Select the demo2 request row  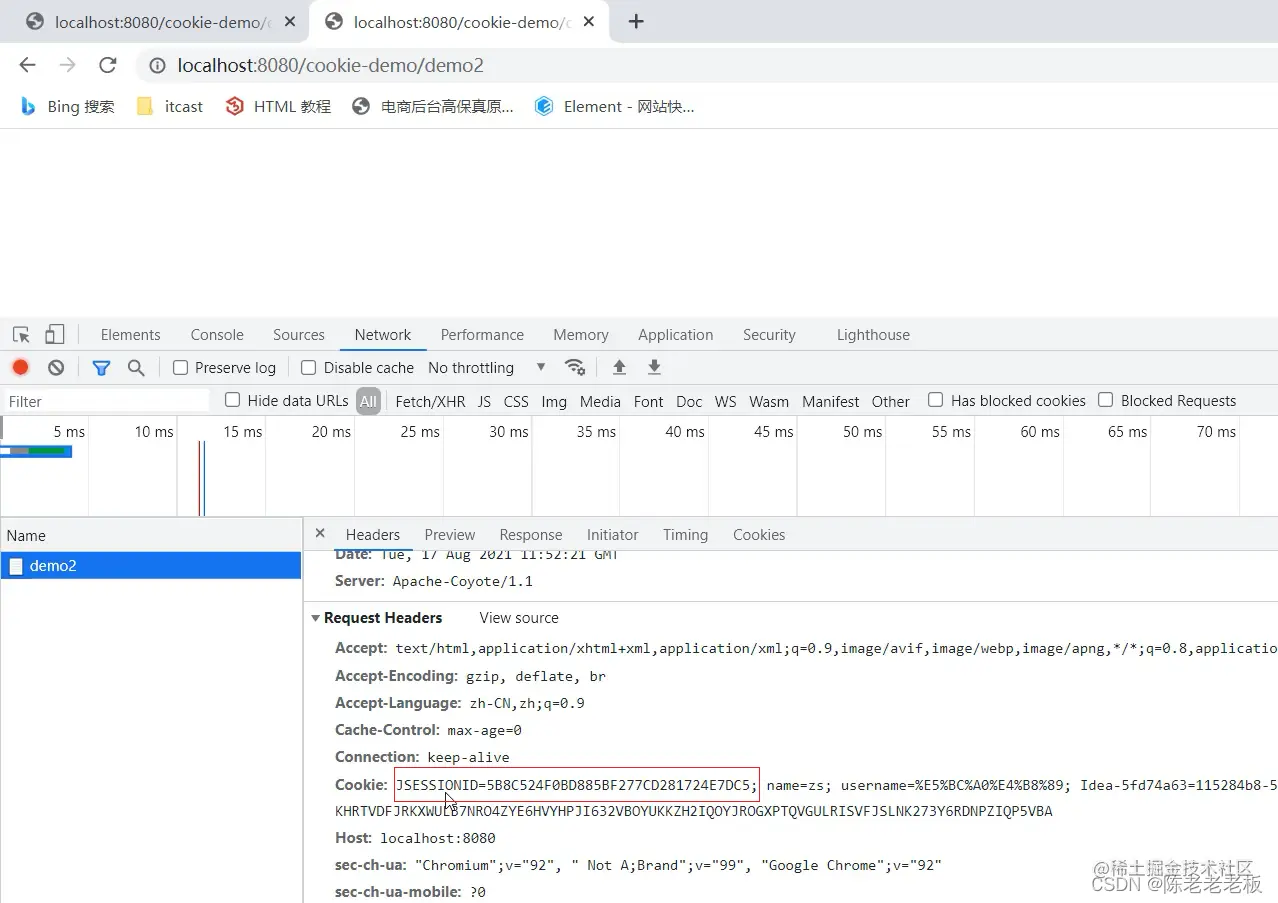click(x=150, y=566)
